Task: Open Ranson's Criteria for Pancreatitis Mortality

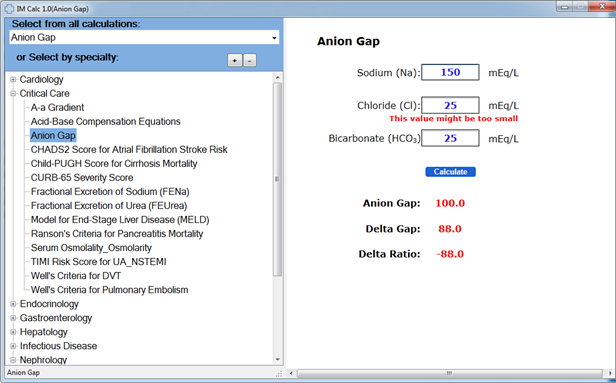Action: click(117, 234)
